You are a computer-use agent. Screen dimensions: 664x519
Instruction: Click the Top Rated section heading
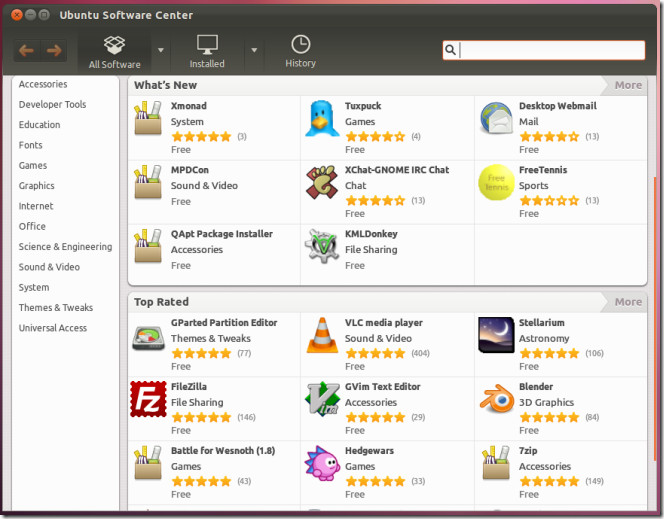[x=161, y=302]
